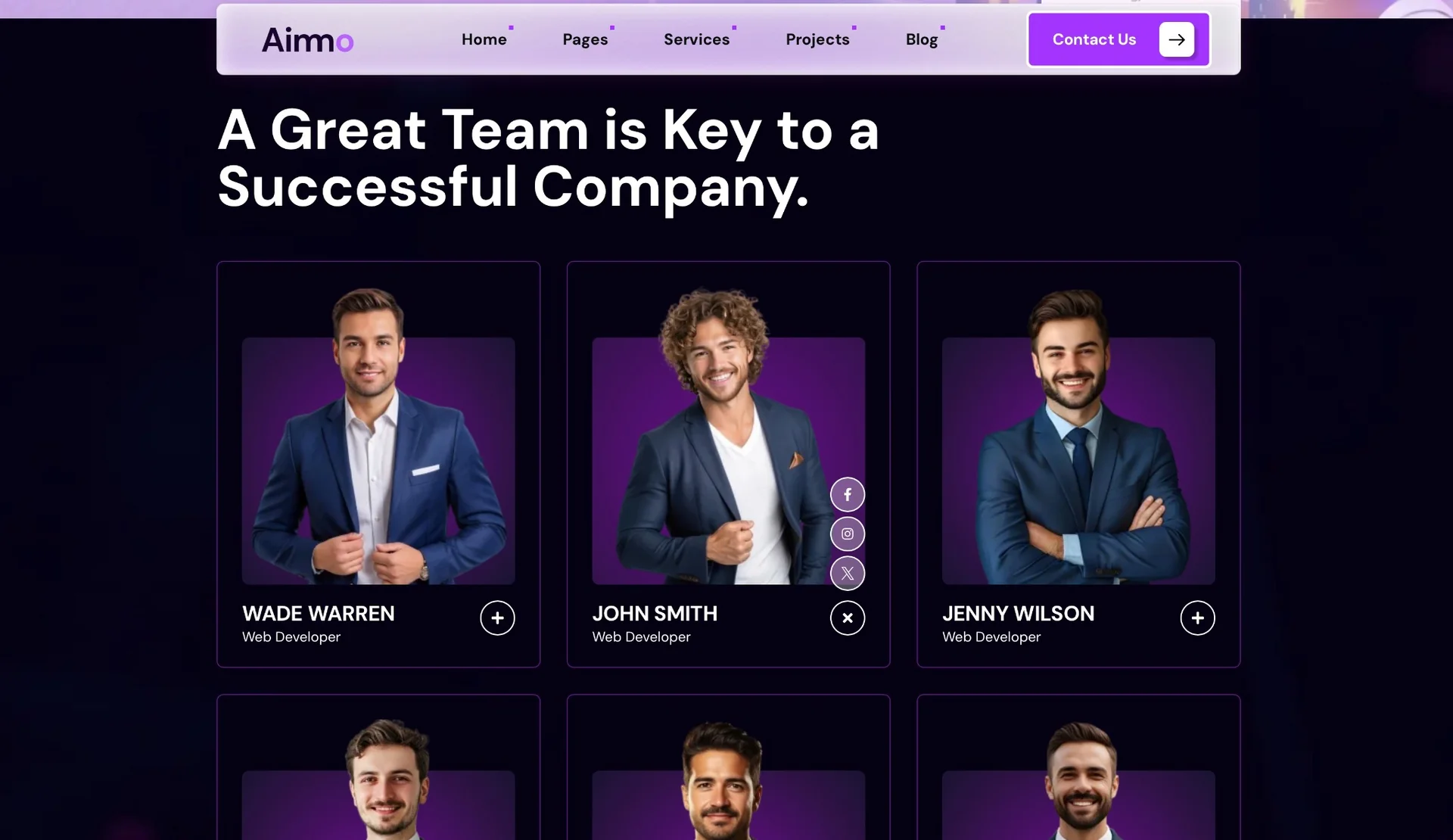Open the Blog menu item
Screen dimensions: 1453x840
(x=922, y=39)
